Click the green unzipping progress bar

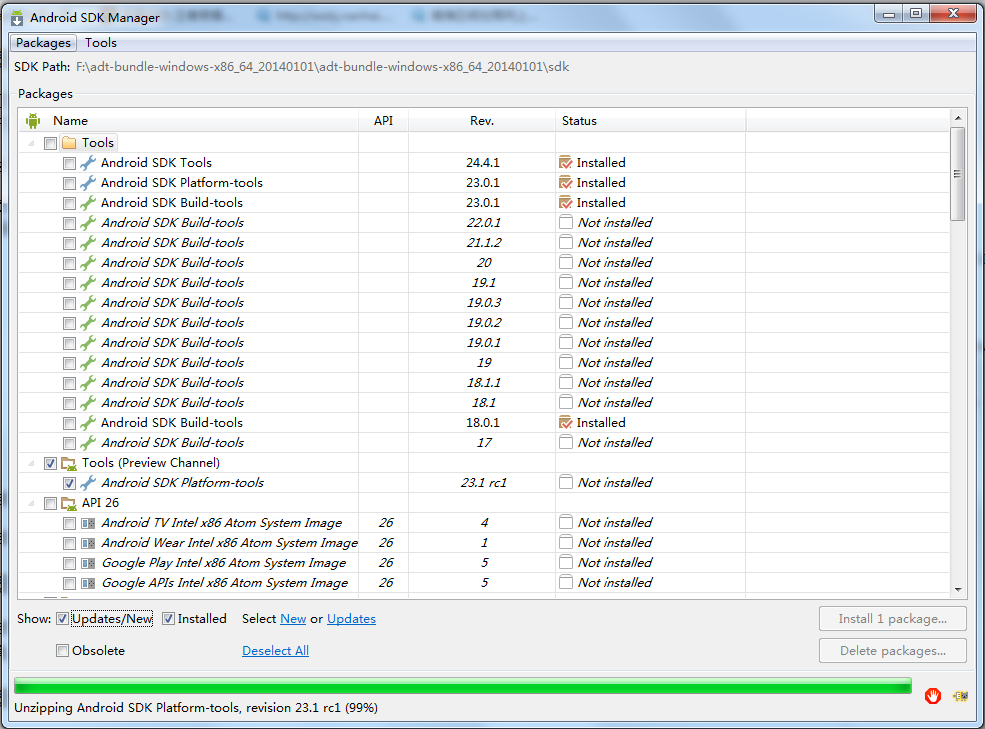[462, 686]
